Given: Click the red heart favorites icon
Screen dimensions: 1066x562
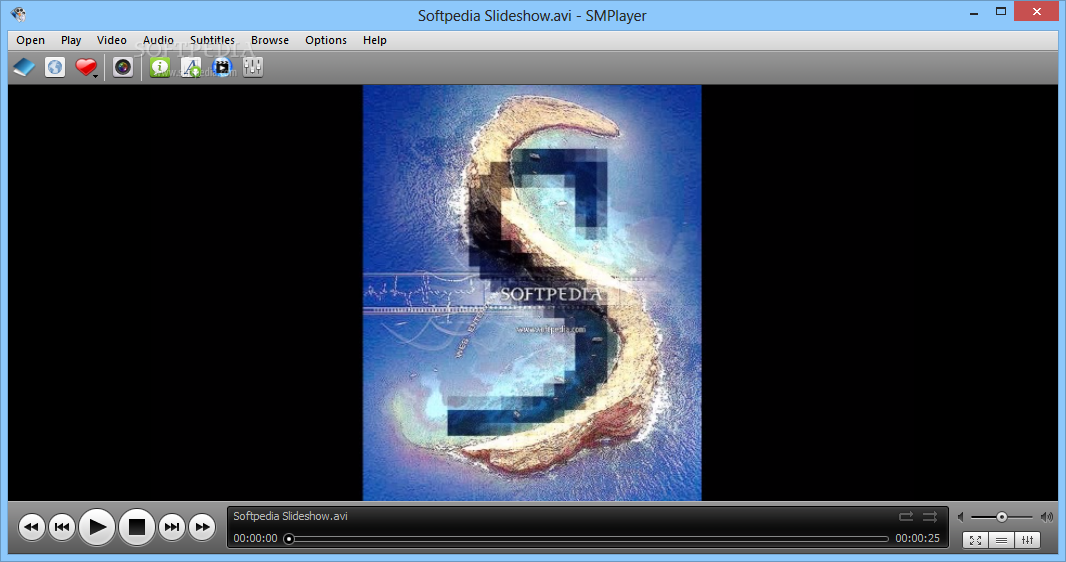Looking at the screenshot, I should click(85, 67).
